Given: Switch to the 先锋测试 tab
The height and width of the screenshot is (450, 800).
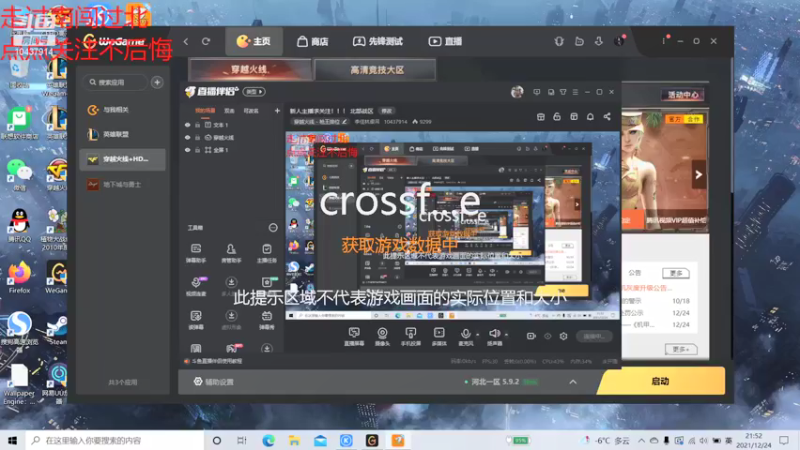Looking at the screenshot, I should (x=378, y=41).
